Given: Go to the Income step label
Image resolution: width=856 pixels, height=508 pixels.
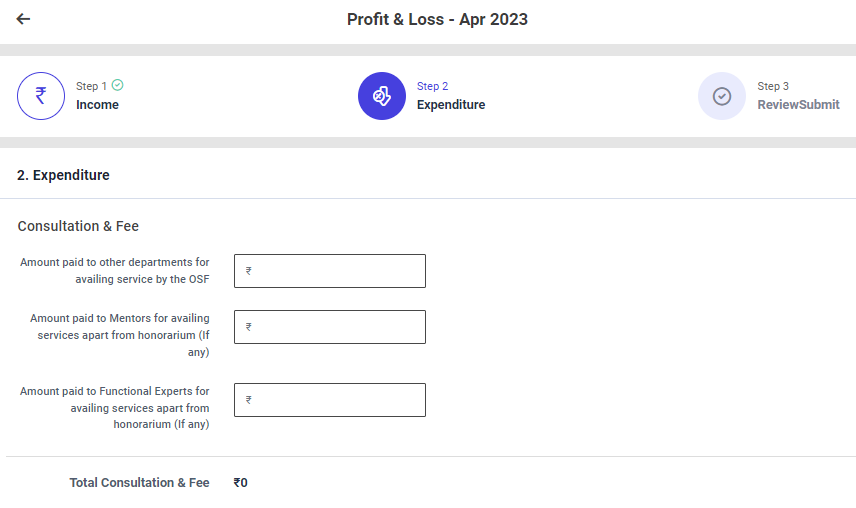Looking at the screenshot, I should click(x=97, y=105).
